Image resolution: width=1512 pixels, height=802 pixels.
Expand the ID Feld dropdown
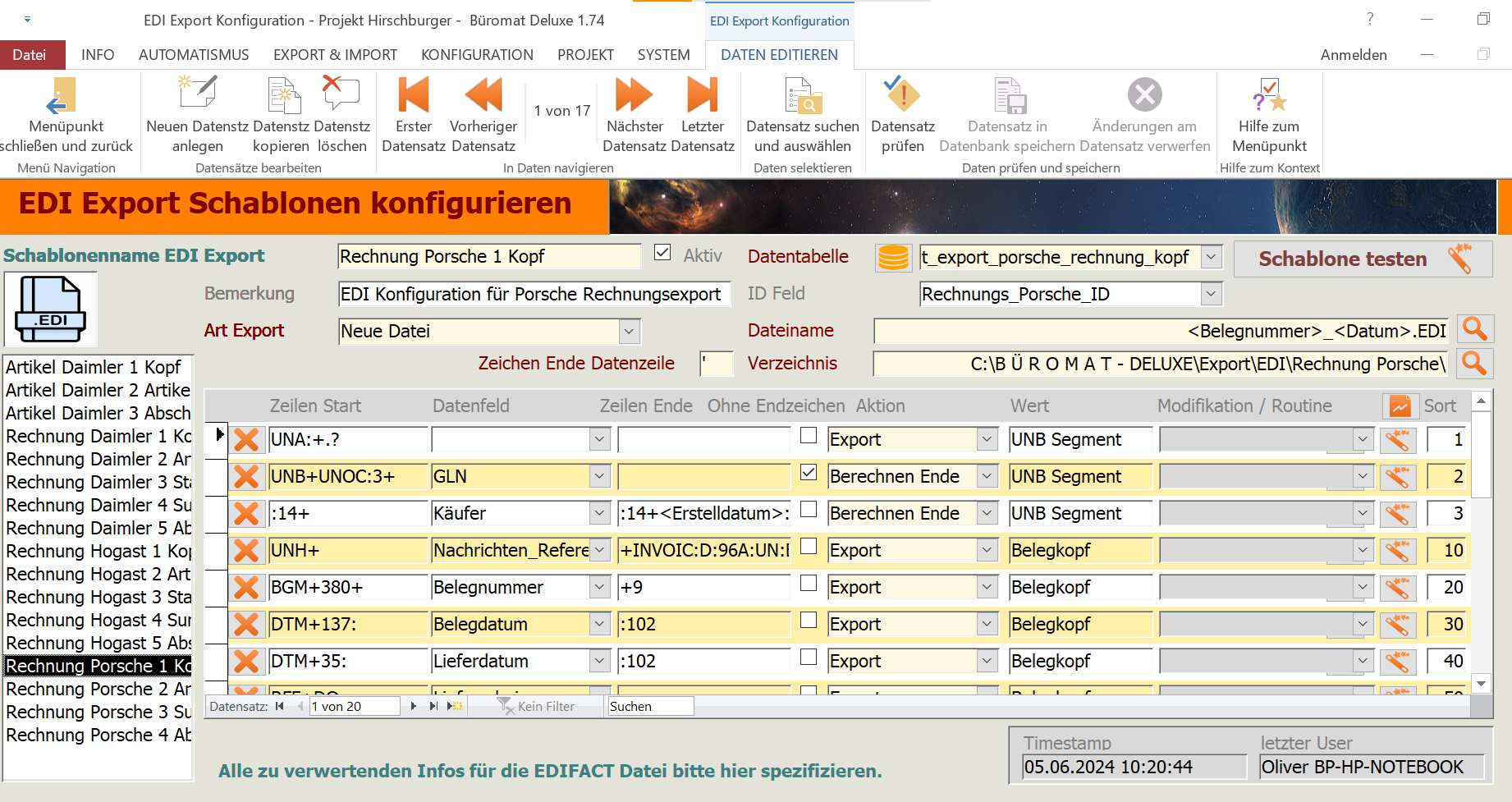point(1211,294)
